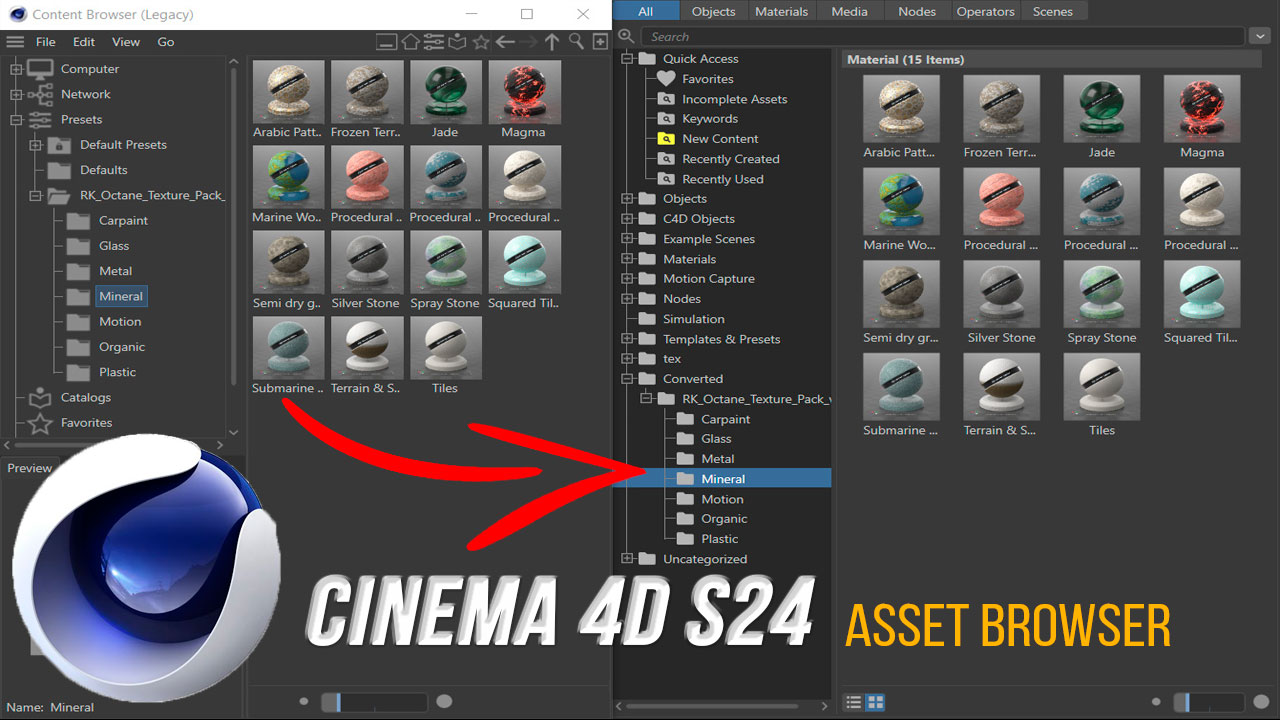Expand the Default Presets node
This screenshot has height=720, width=1280.
point(35,145)
